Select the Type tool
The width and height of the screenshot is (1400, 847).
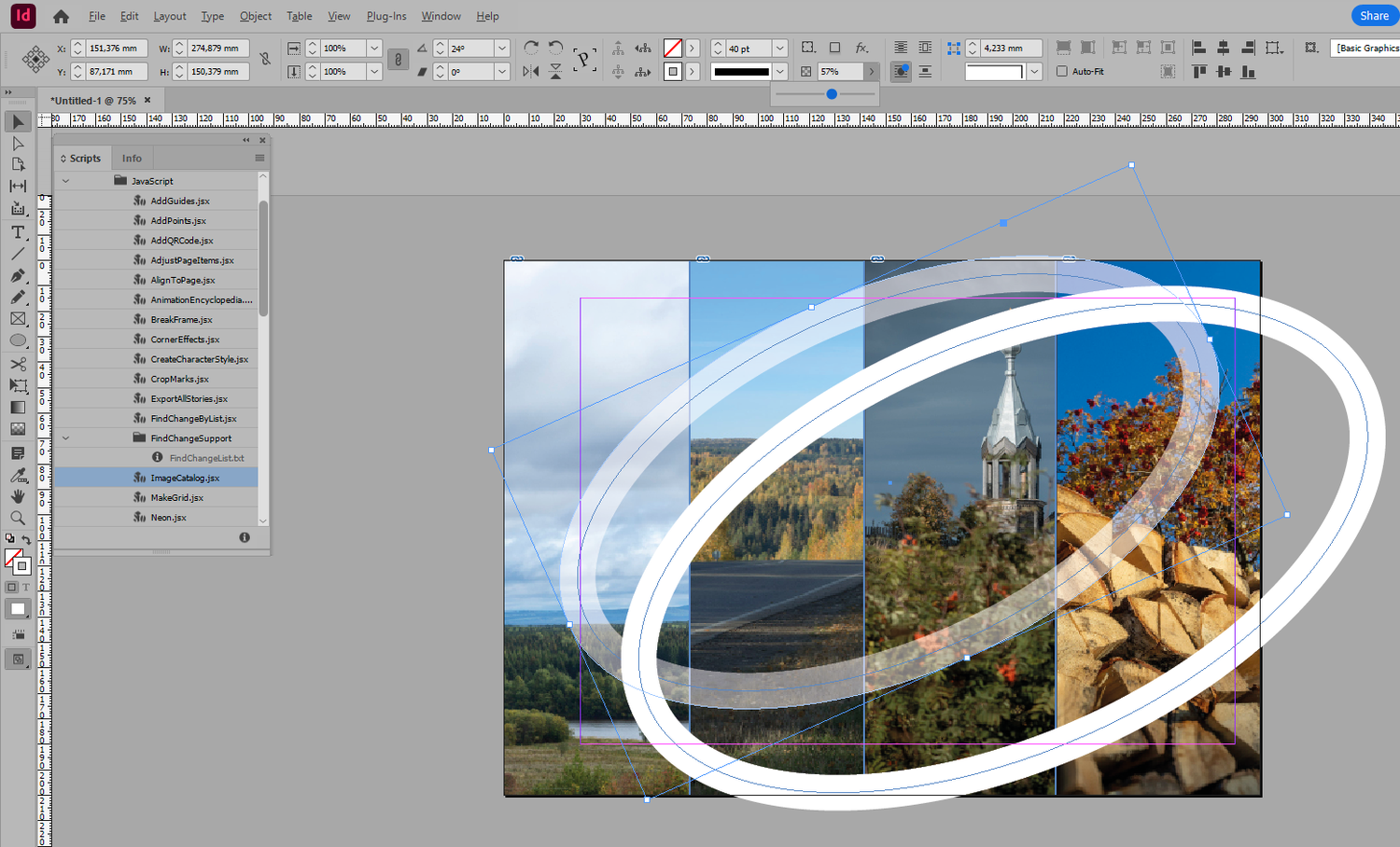coord(18,232)
